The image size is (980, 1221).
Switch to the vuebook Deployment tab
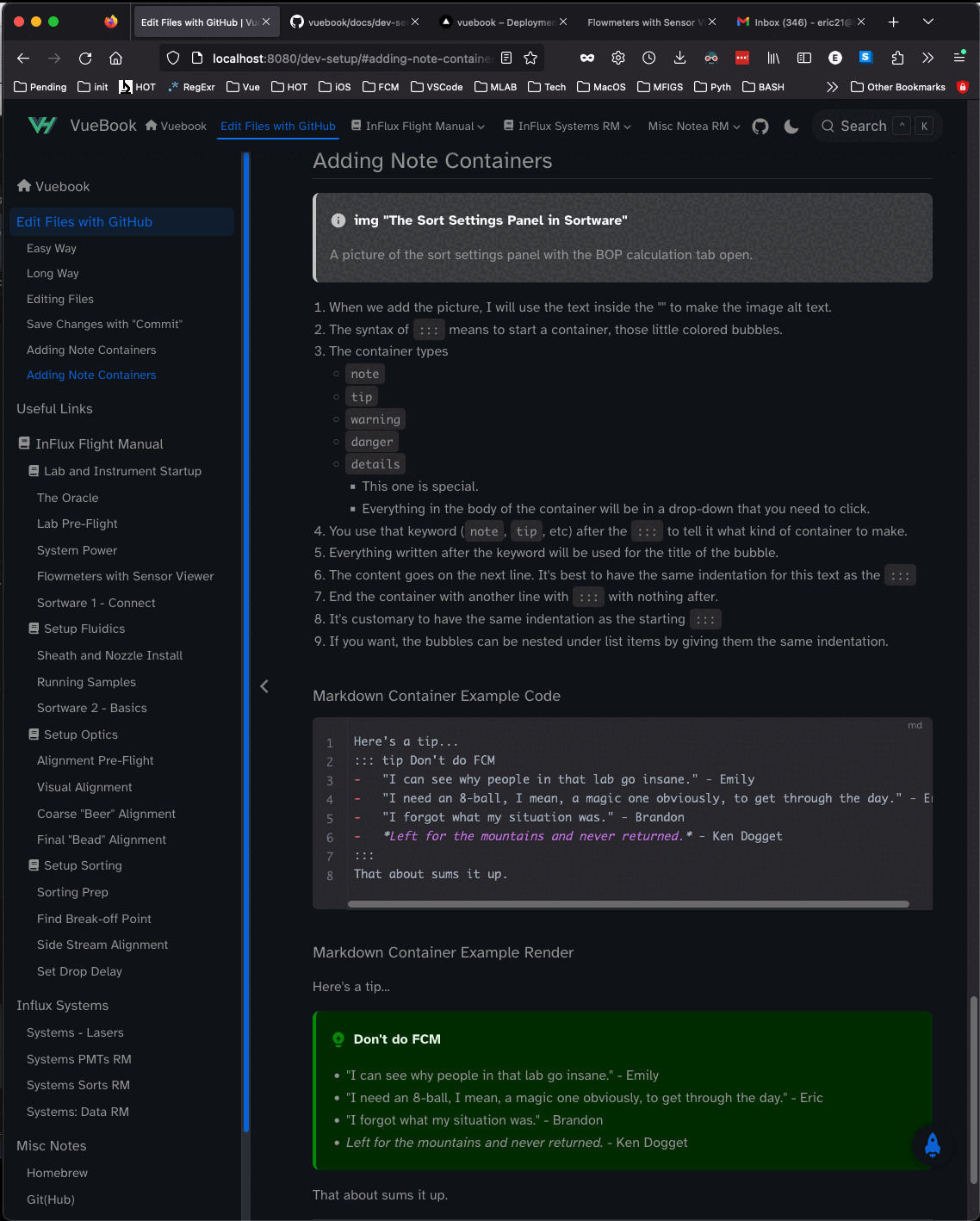[x=504, y=22]
